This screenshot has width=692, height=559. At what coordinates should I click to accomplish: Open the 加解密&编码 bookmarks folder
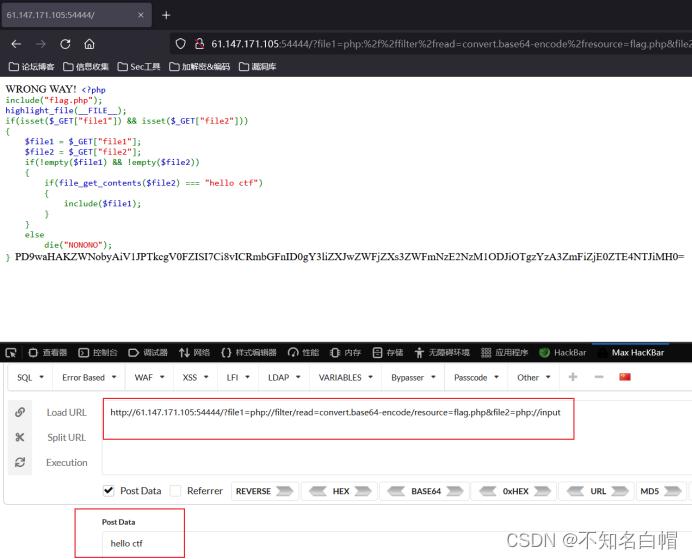199,67
